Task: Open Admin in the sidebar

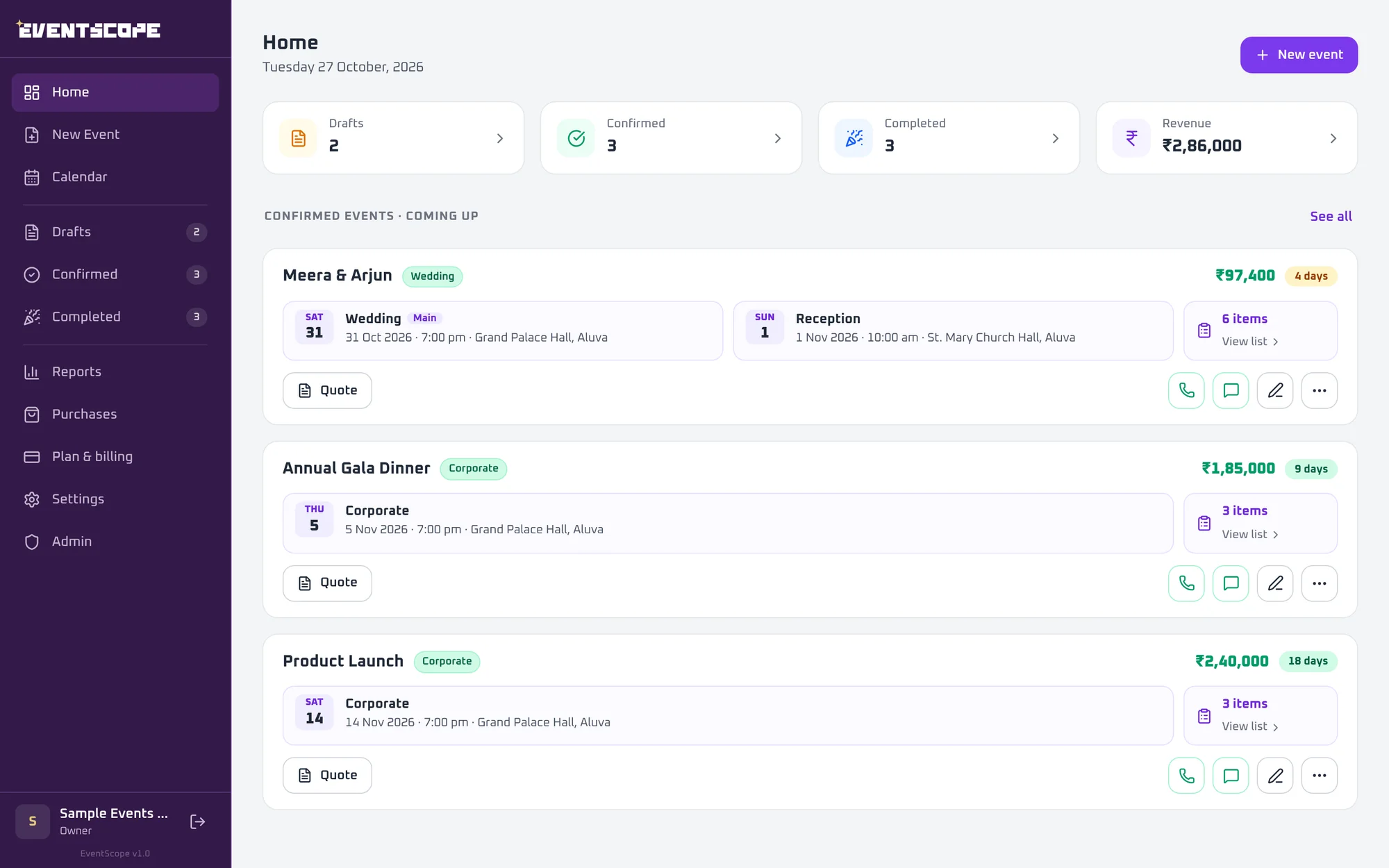Action: (115, 541)
